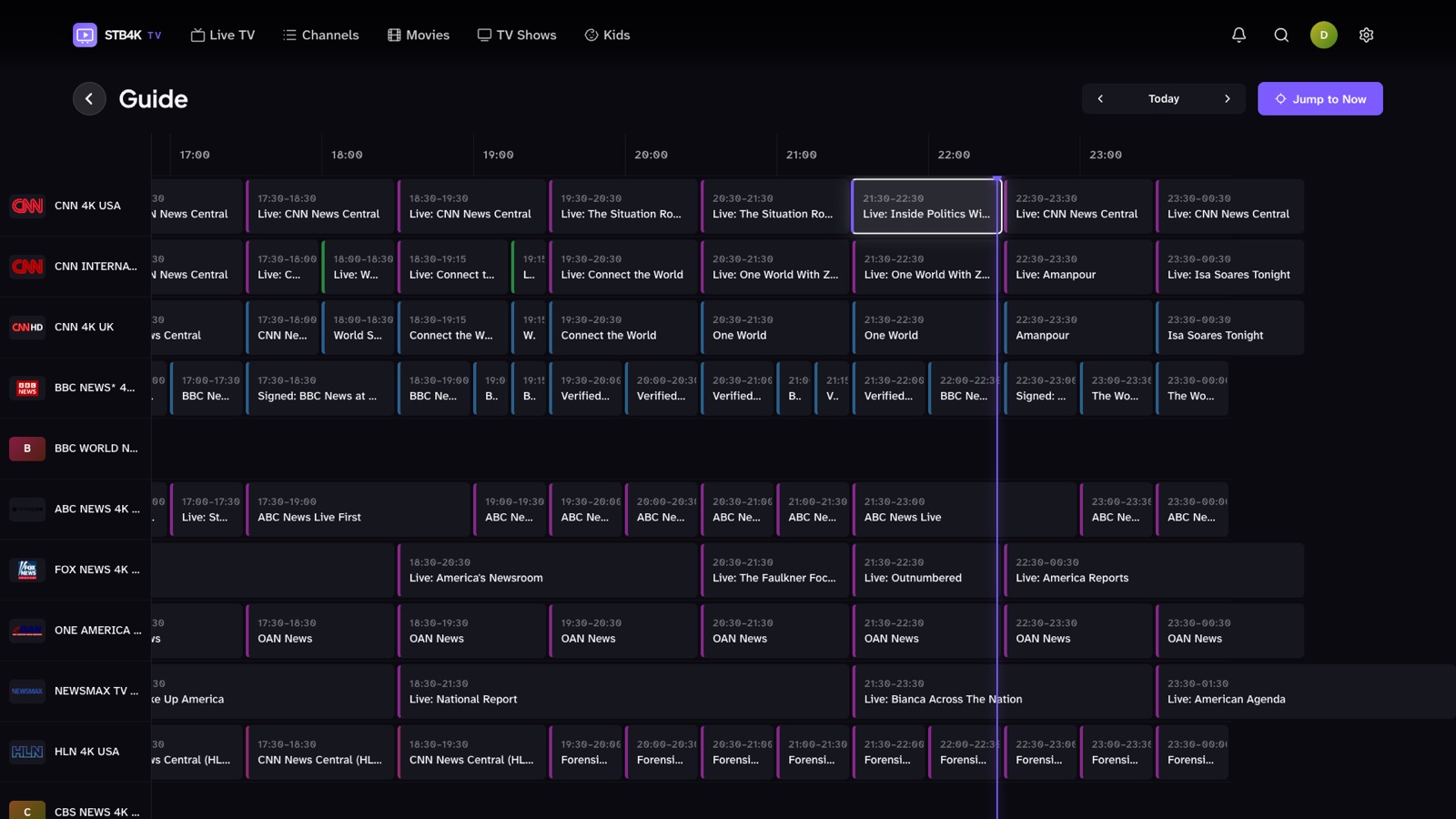Select Live: Amanpour 22:30 on CNN International

[1077, 267]
